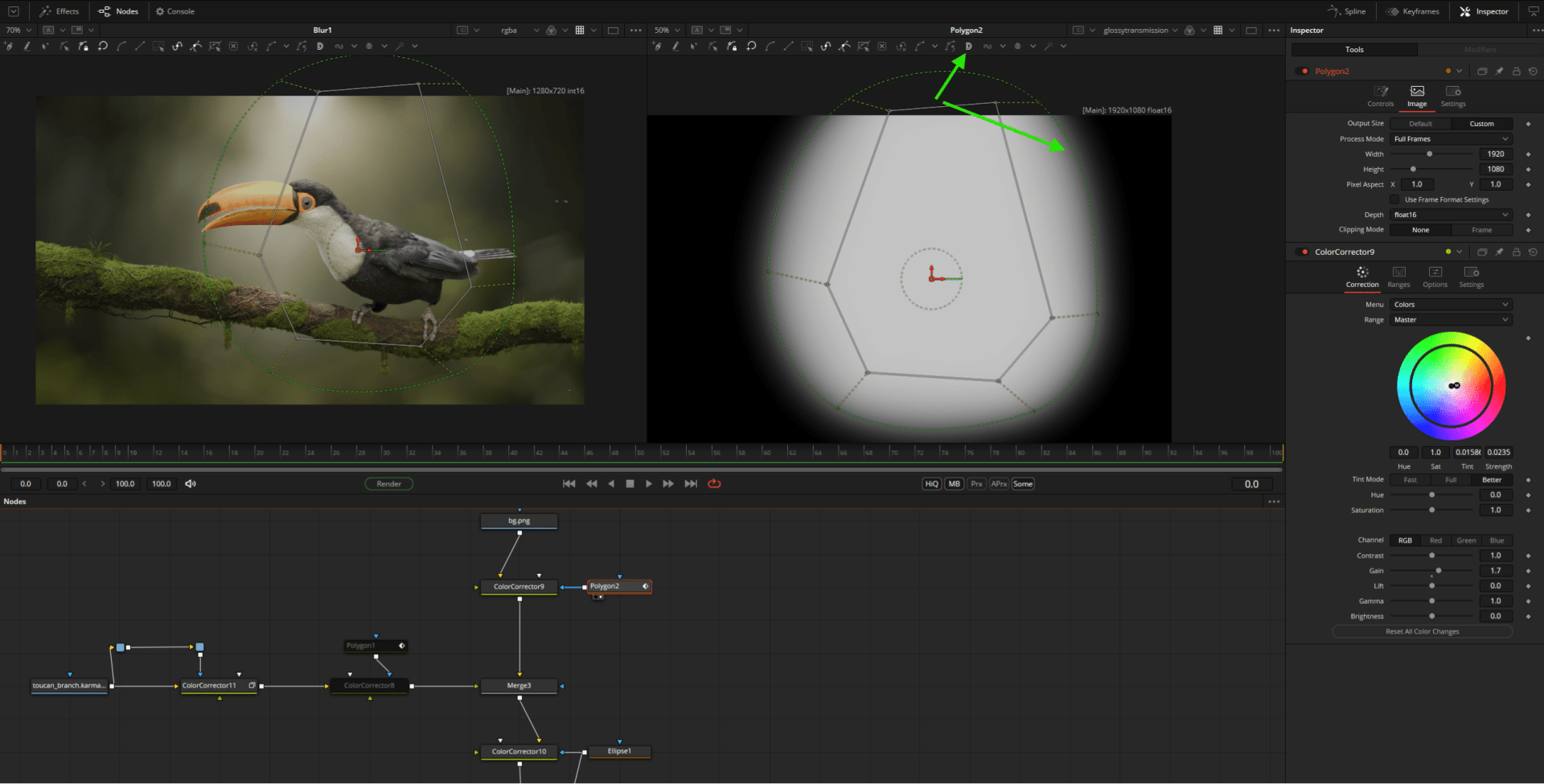The image size is (1544, 784).
Task: Set Output Size to Default
Action: 1420,123
